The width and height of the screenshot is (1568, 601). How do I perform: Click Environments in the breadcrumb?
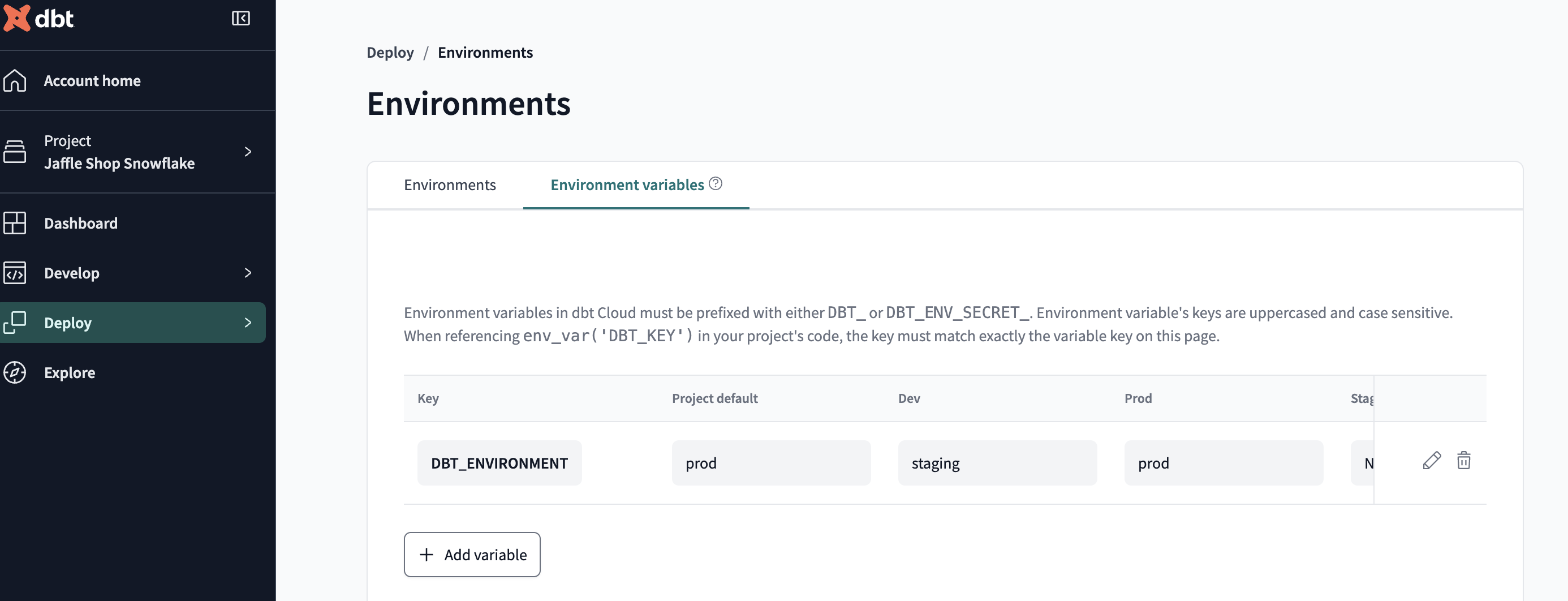click(x=485, y=53)
